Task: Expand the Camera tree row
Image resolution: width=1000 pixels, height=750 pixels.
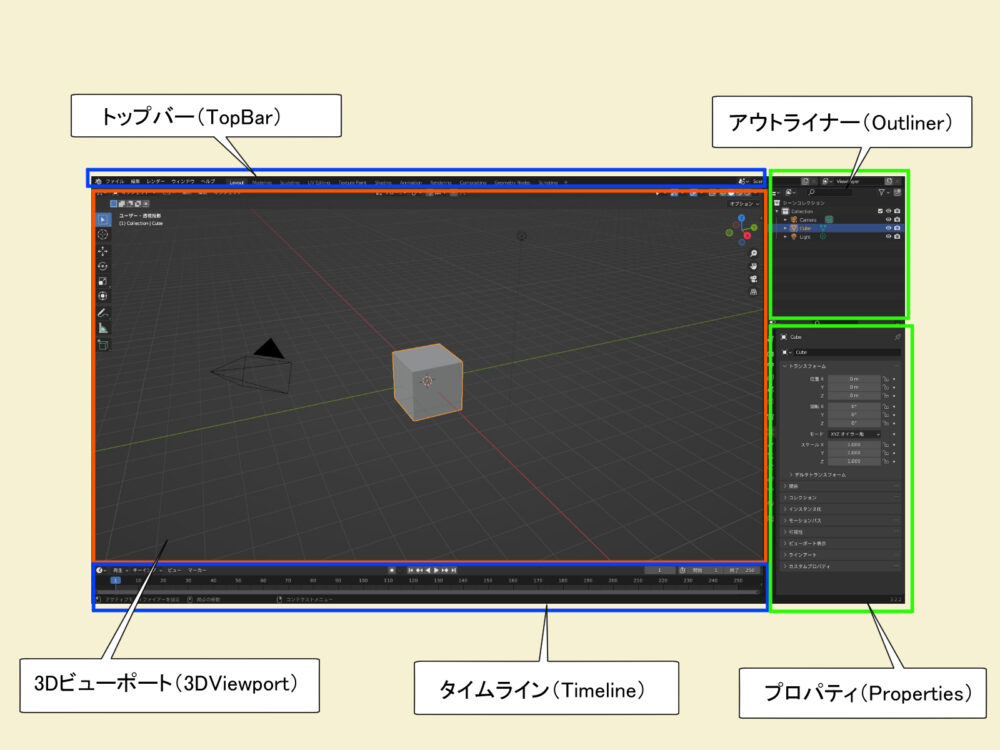Action: [x=785, y=219]
